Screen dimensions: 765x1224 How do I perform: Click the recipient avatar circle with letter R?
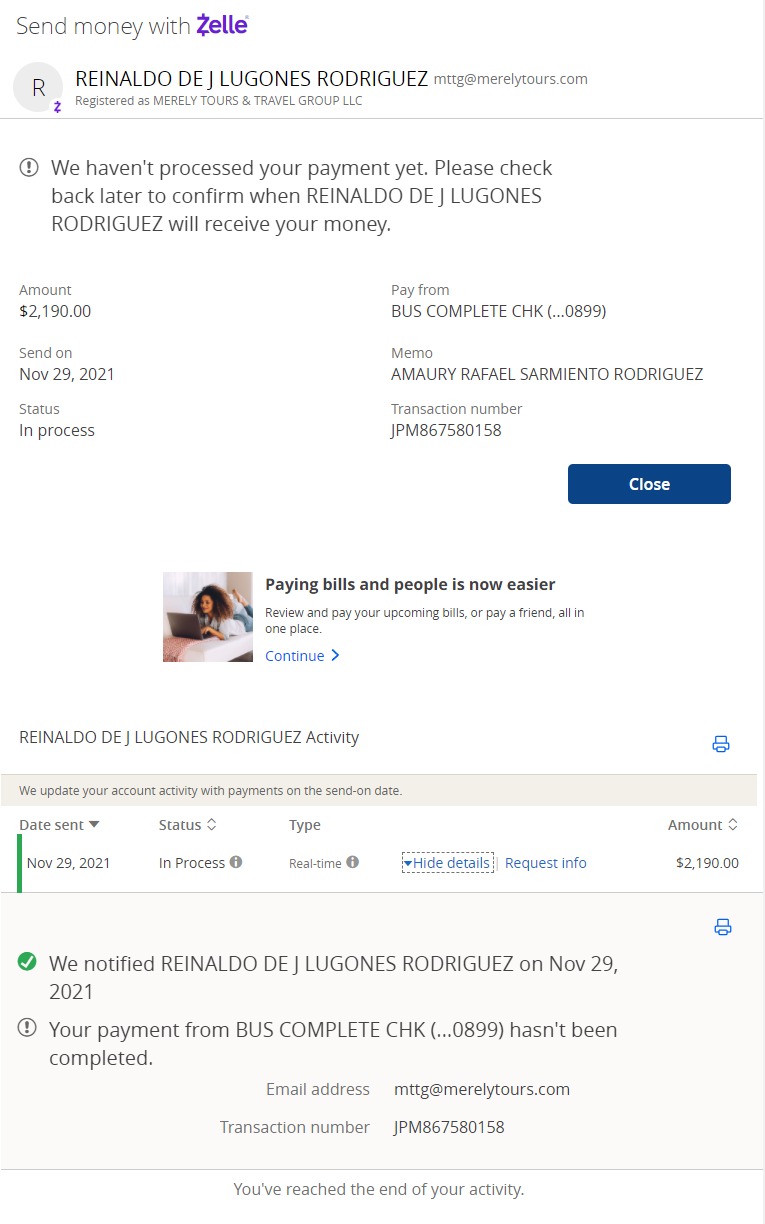tap(38, 87)
